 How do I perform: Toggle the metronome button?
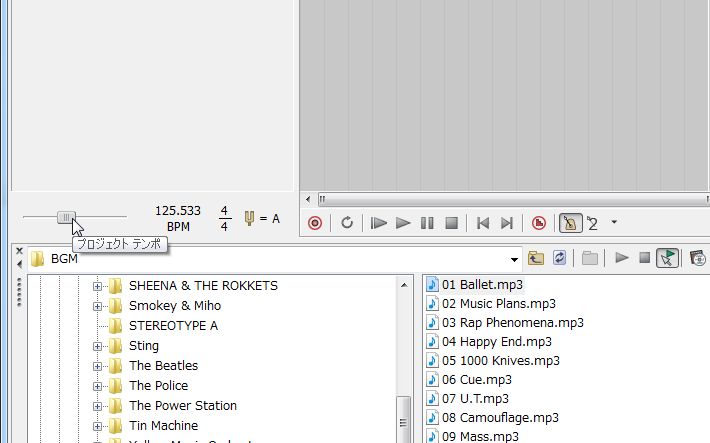571,223
